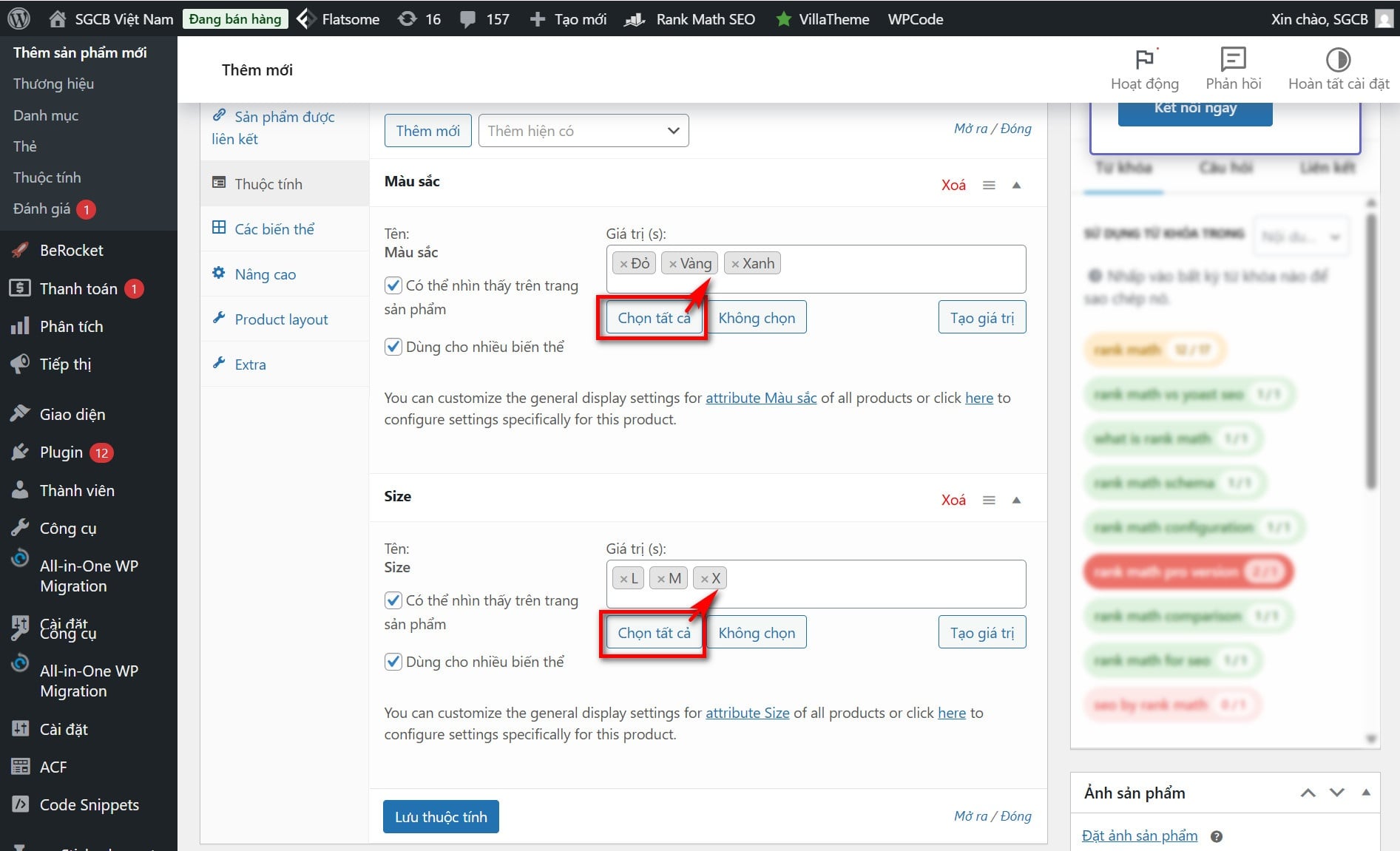This screenshot has width=1400, height=851.
Task: Toggle Màu sắc visible on product page checkbox
Action: [x=393, y=285]
